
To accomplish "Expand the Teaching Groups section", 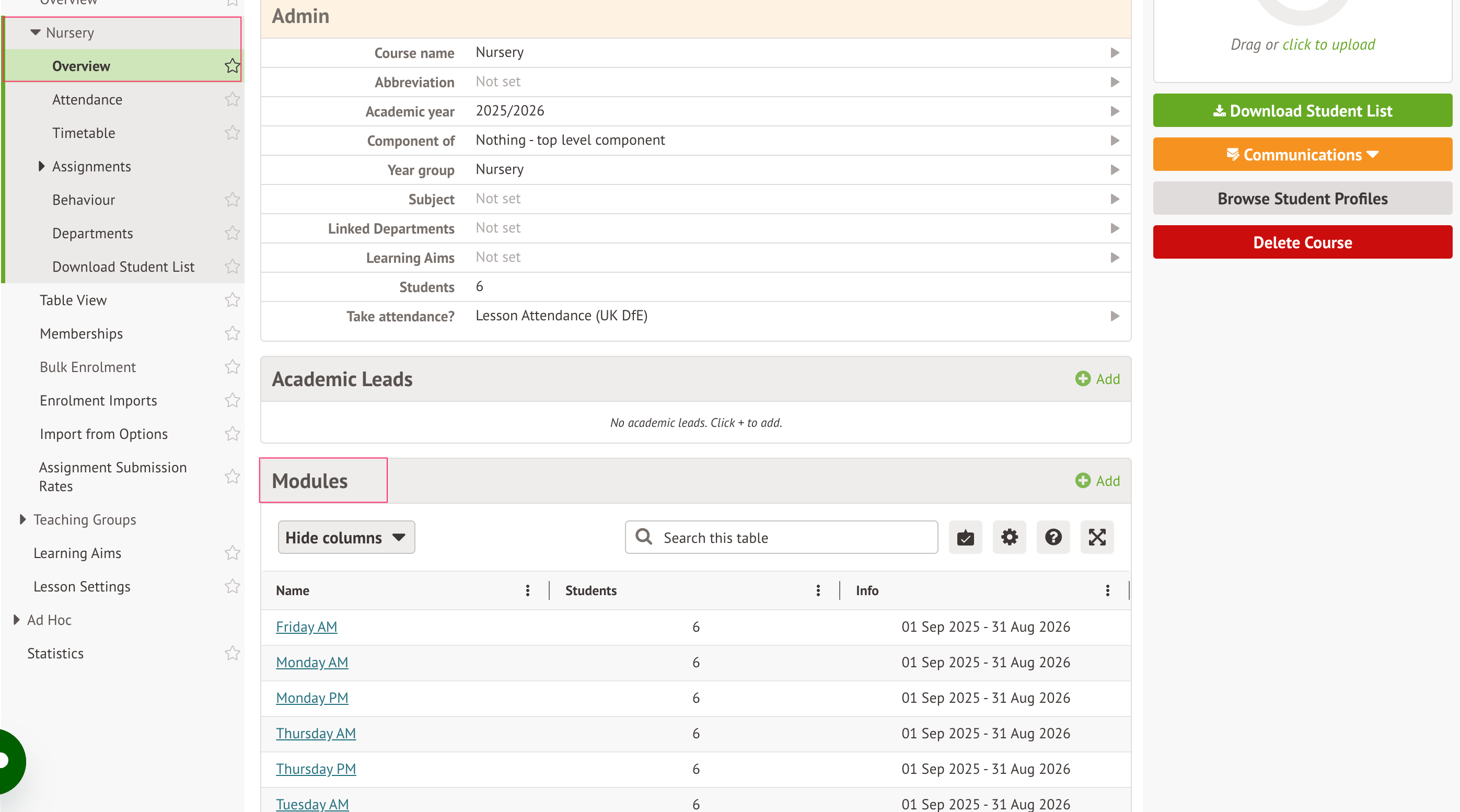I will point(22,519).
